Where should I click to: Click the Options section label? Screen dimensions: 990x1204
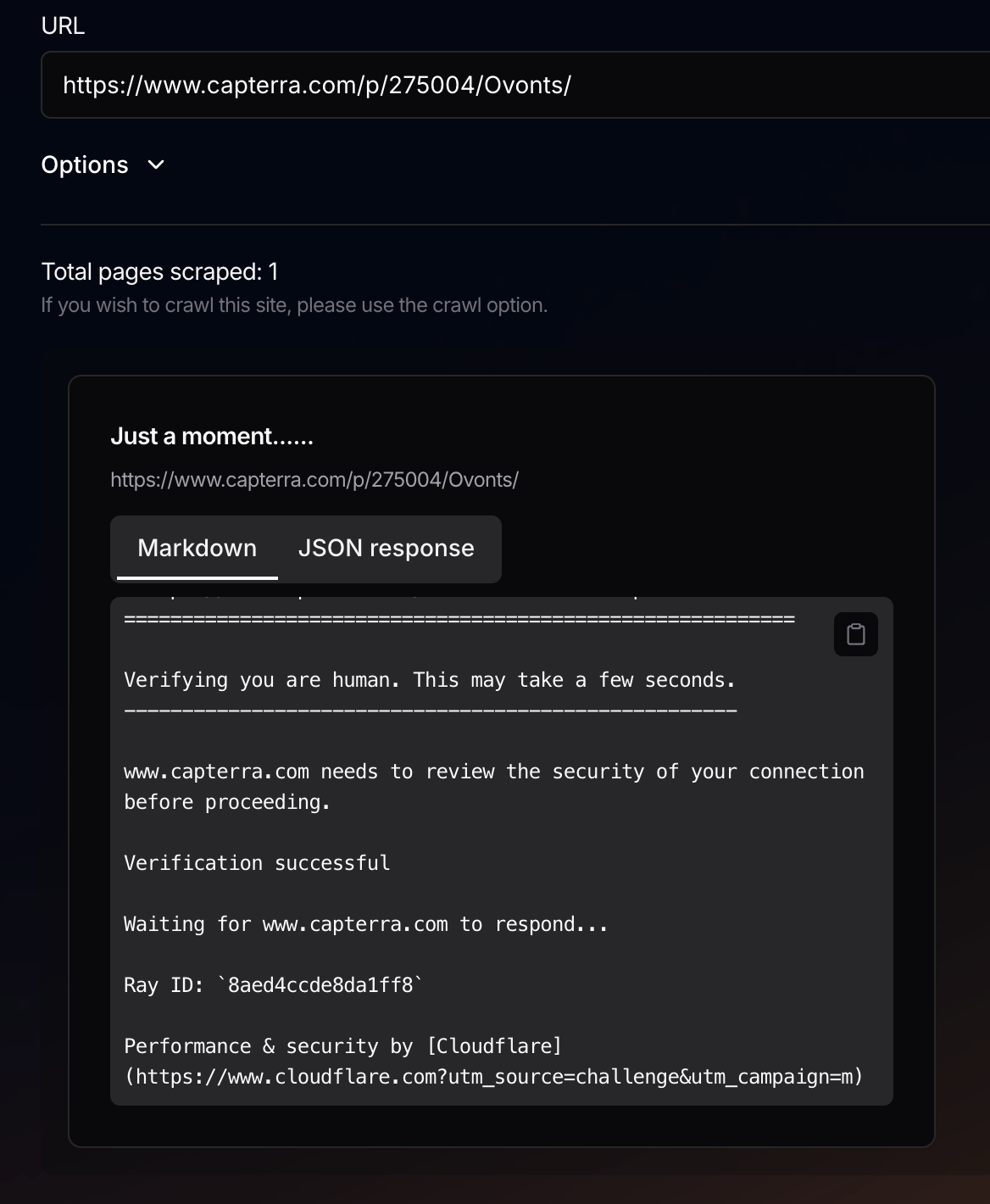[x=85, y=164]
